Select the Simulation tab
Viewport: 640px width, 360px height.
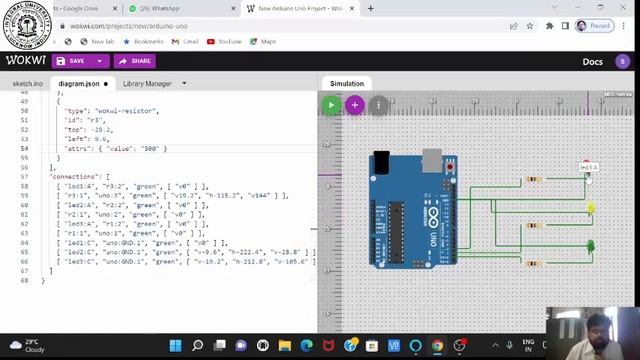click(347, 84)
